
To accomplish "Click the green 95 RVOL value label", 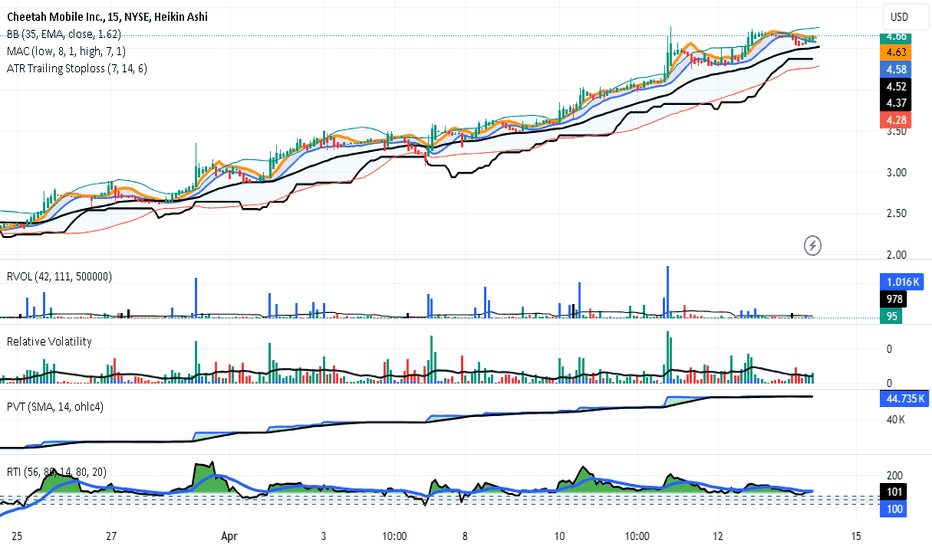I will click(x=891, y=316).
